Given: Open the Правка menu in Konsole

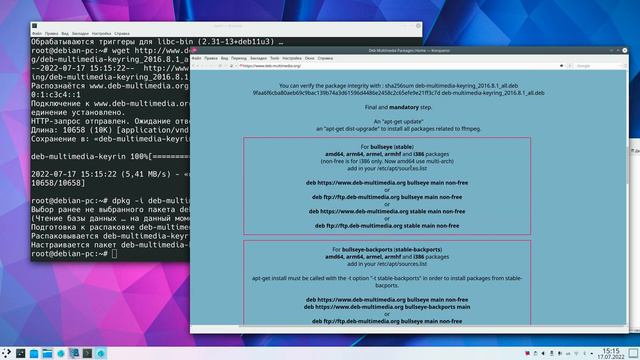Looking at the screenshot, I should pos(51,33).
